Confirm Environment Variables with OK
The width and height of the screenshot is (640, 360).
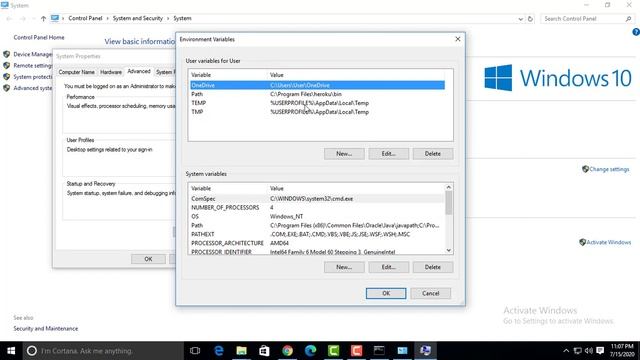(386, 293)
